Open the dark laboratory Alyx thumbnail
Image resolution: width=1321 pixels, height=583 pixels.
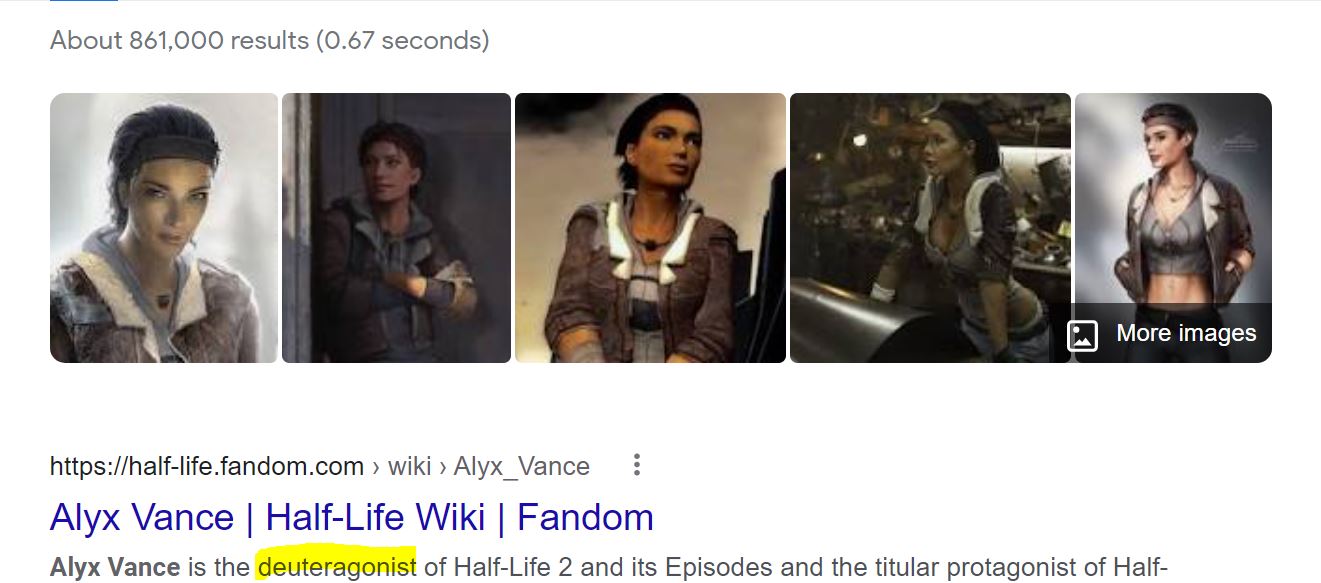tap(930, 228)
